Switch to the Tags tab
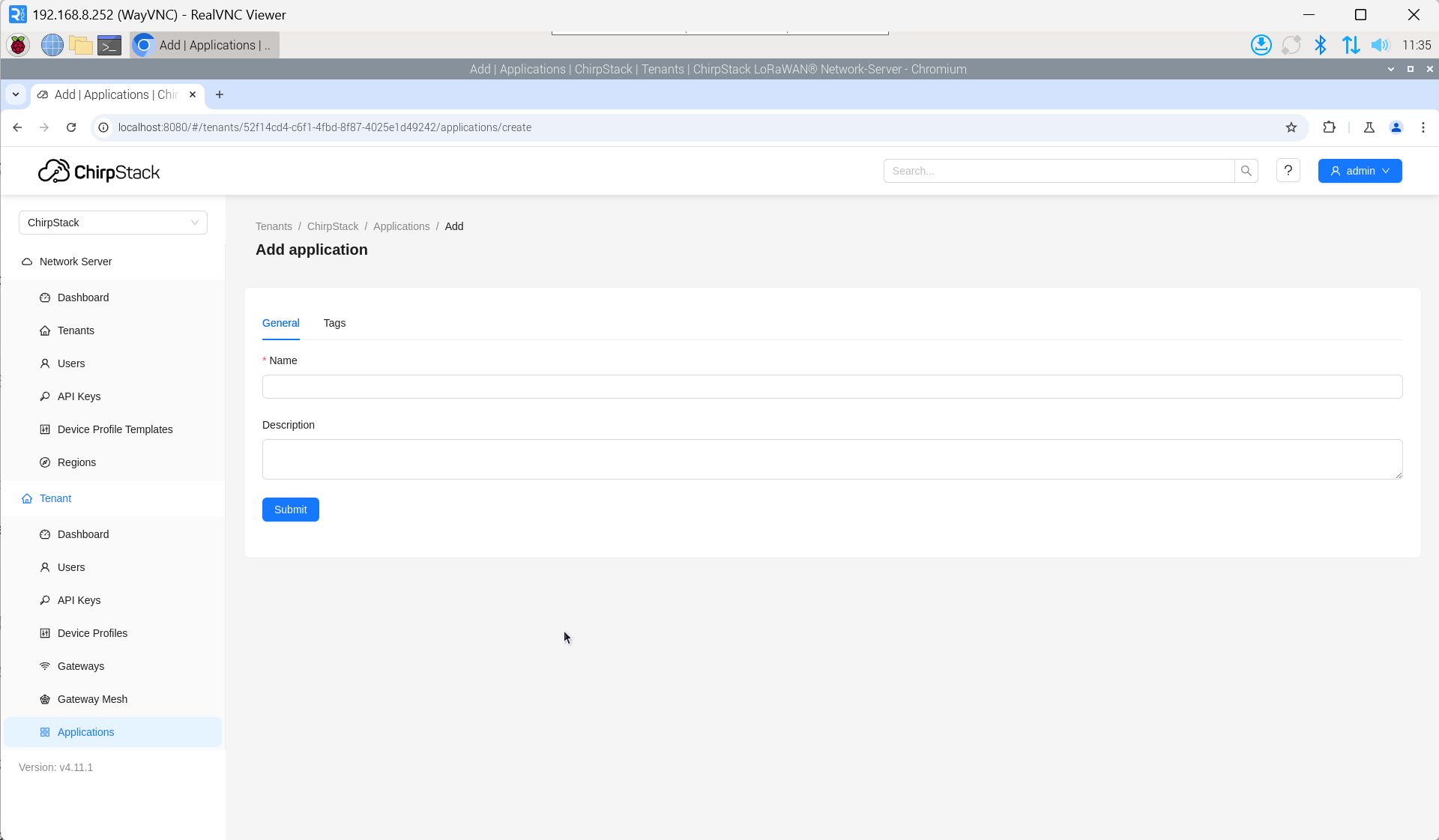1439x840 pixels. pos(334,323)
